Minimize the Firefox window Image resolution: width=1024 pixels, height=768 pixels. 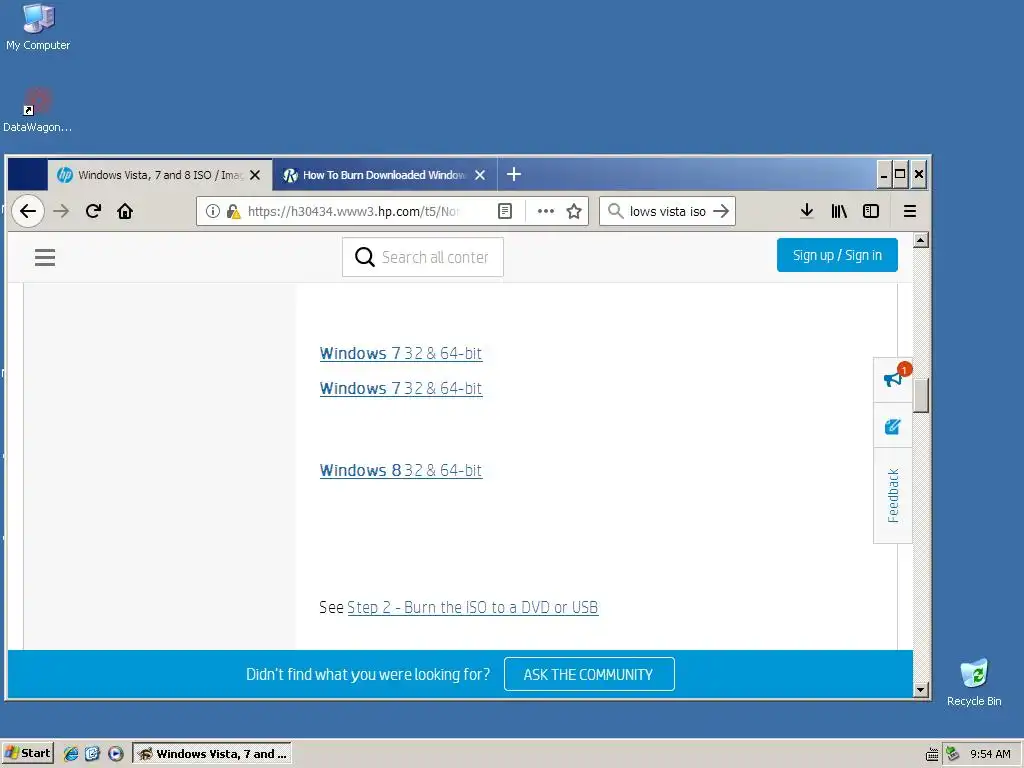click(x=883, y=174)
